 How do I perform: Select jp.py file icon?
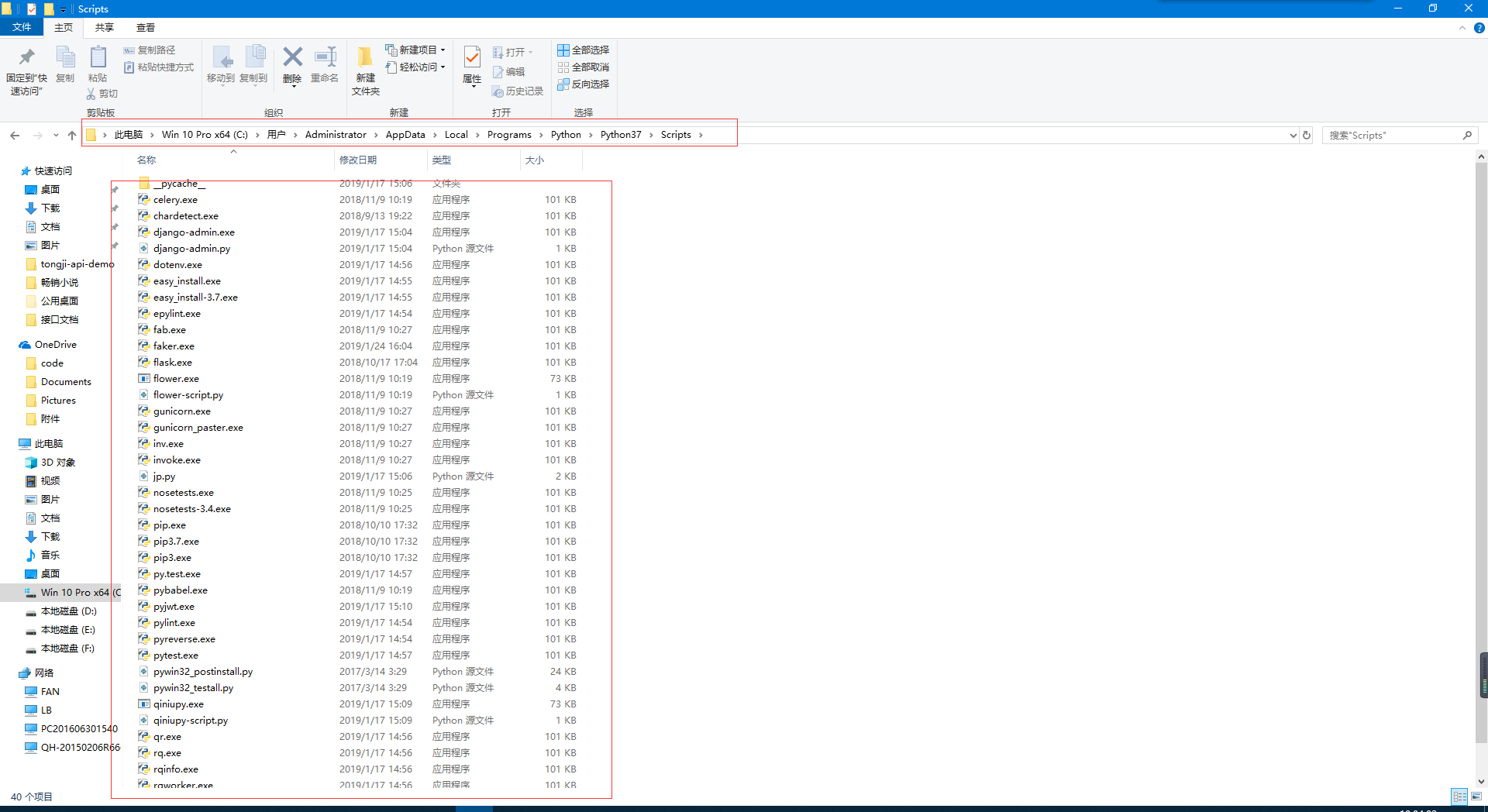[x=144, y=477]
